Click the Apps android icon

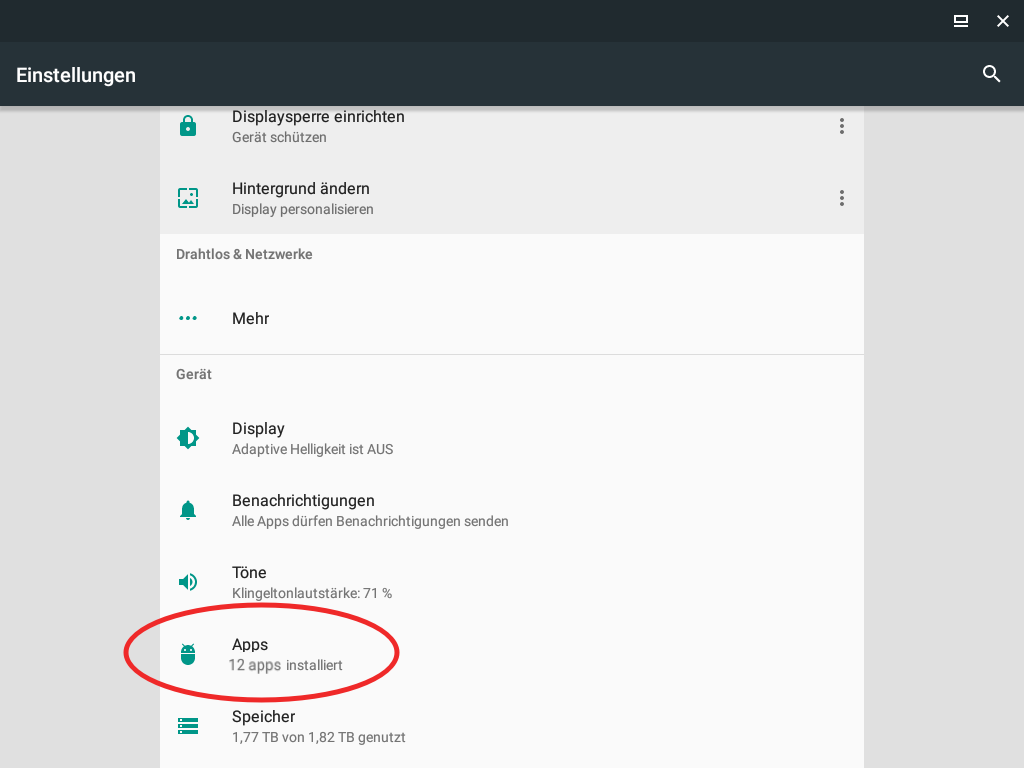tap(188, 654)
